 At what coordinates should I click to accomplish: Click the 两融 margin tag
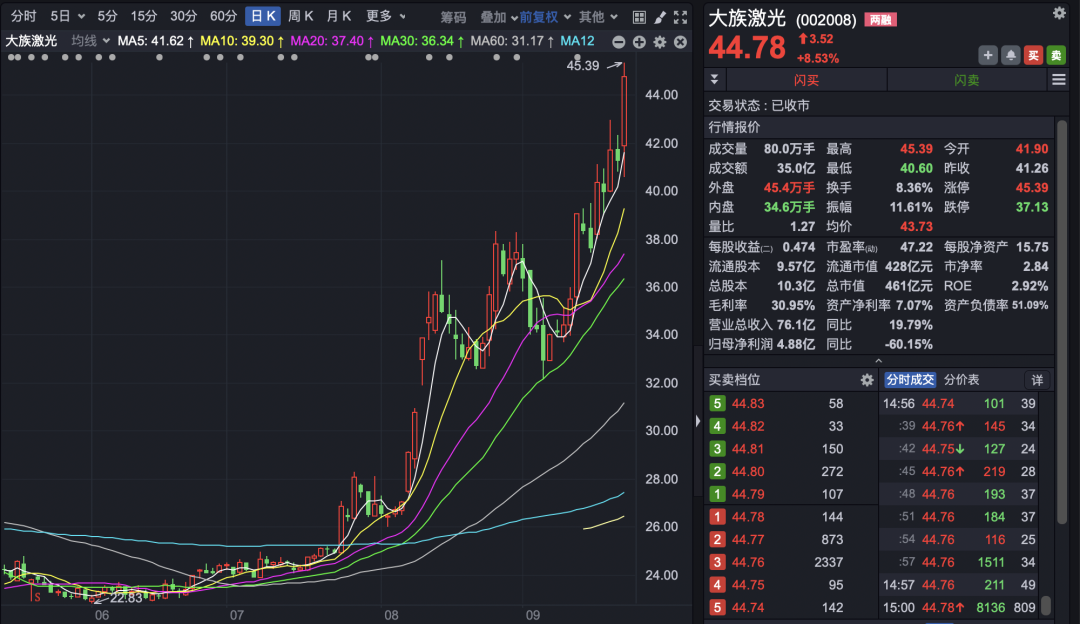[880, 20]
